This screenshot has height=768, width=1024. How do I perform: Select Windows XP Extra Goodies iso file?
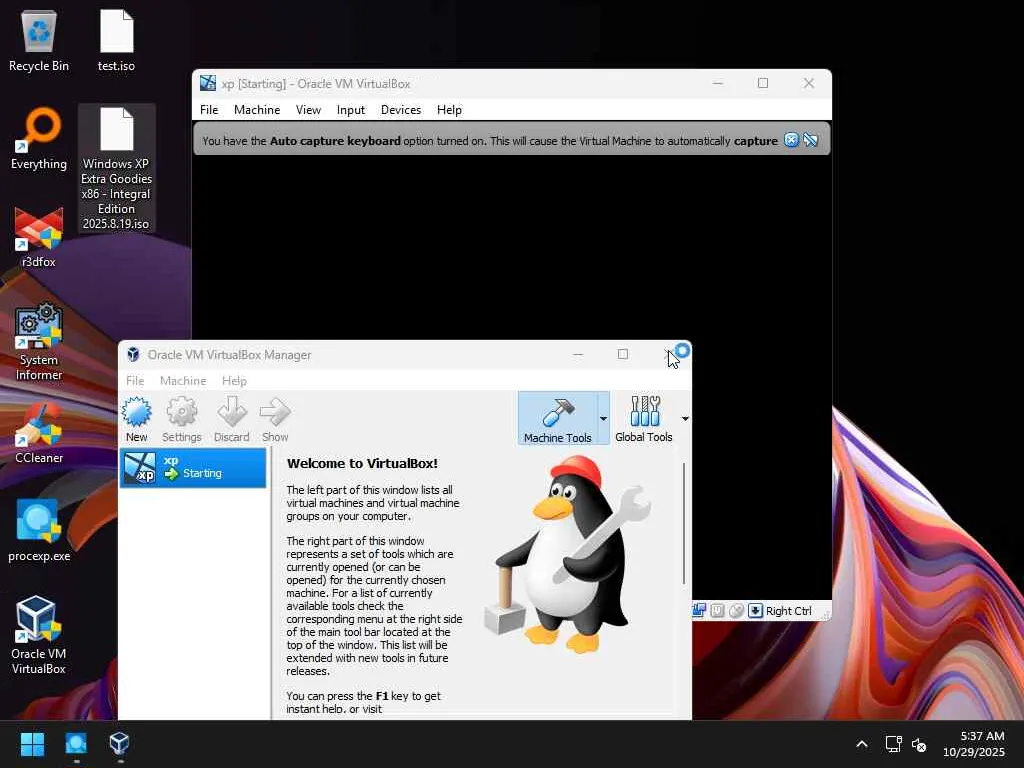(x=116, y=168)
